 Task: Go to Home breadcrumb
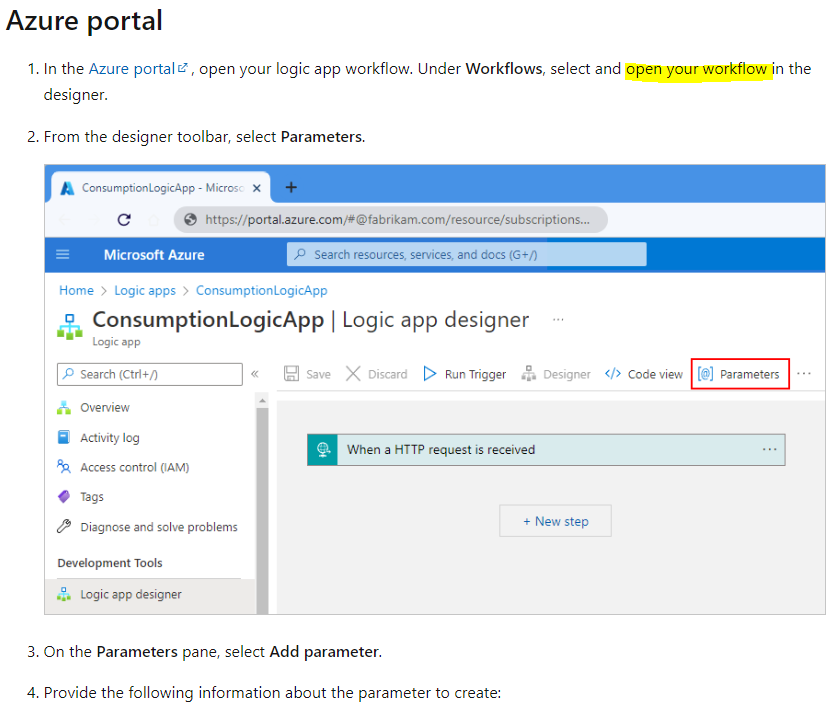coord(76,290)
